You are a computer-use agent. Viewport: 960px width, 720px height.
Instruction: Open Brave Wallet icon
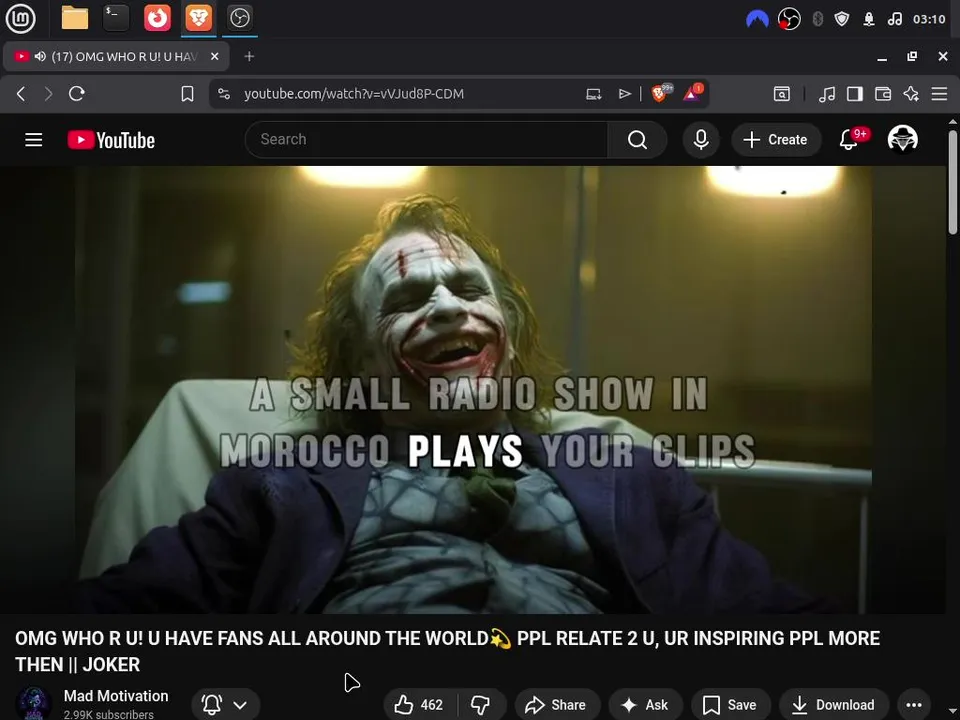point(883,94)
